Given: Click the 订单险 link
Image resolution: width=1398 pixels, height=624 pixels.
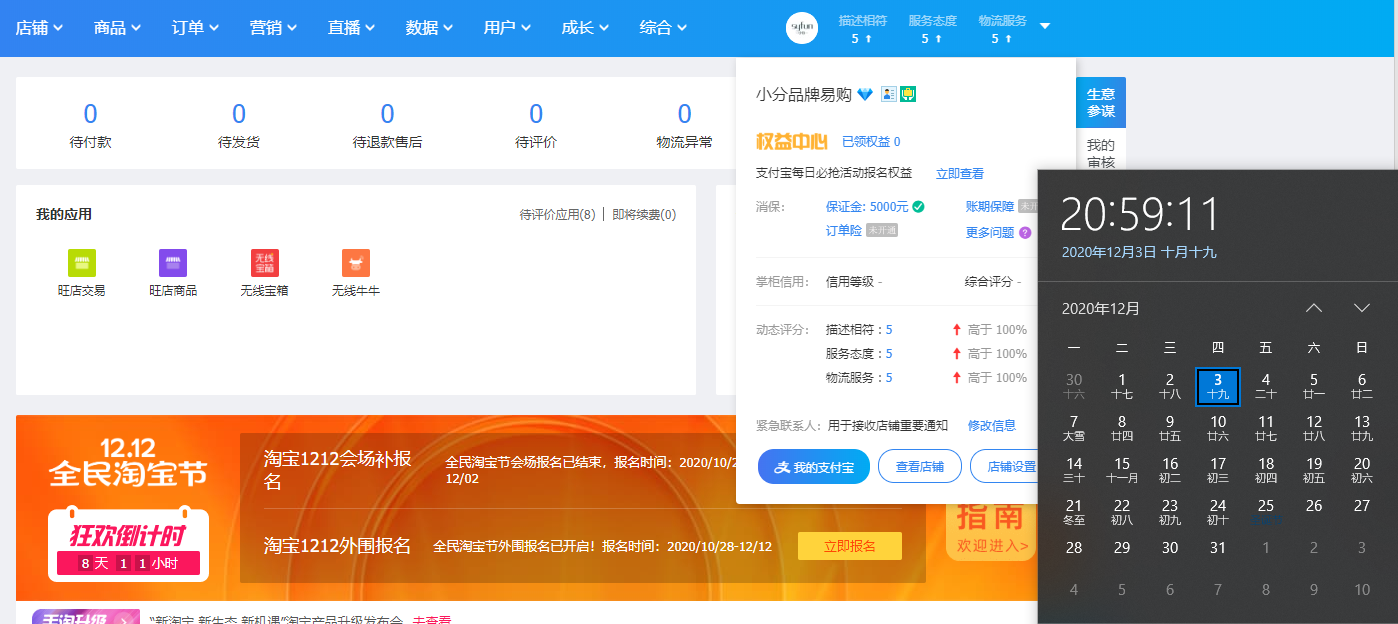Looking at the screenshot, I should tap(844, 230).
